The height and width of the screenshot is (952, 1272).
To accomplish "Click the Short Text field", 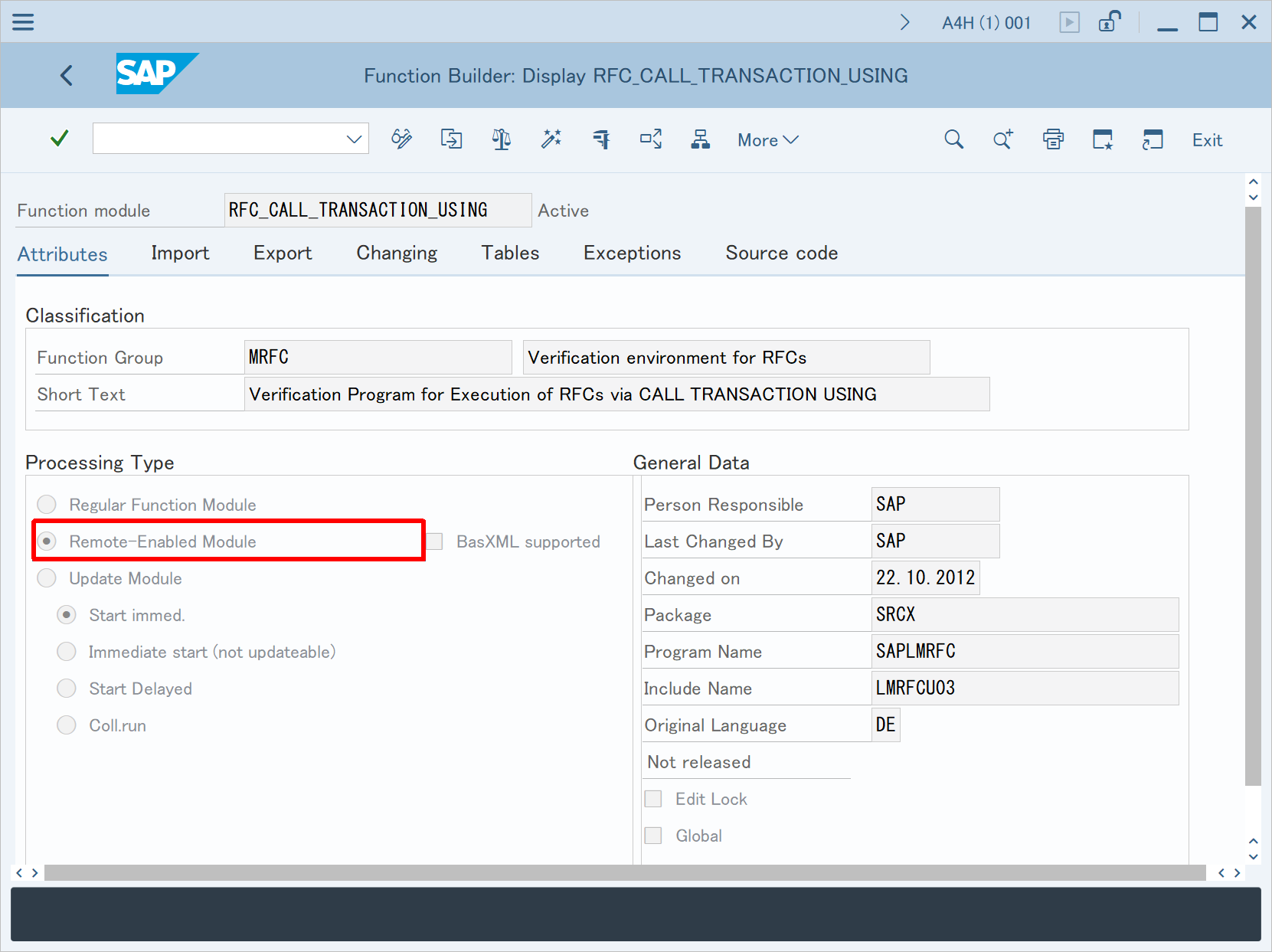I will click(617, 394).
